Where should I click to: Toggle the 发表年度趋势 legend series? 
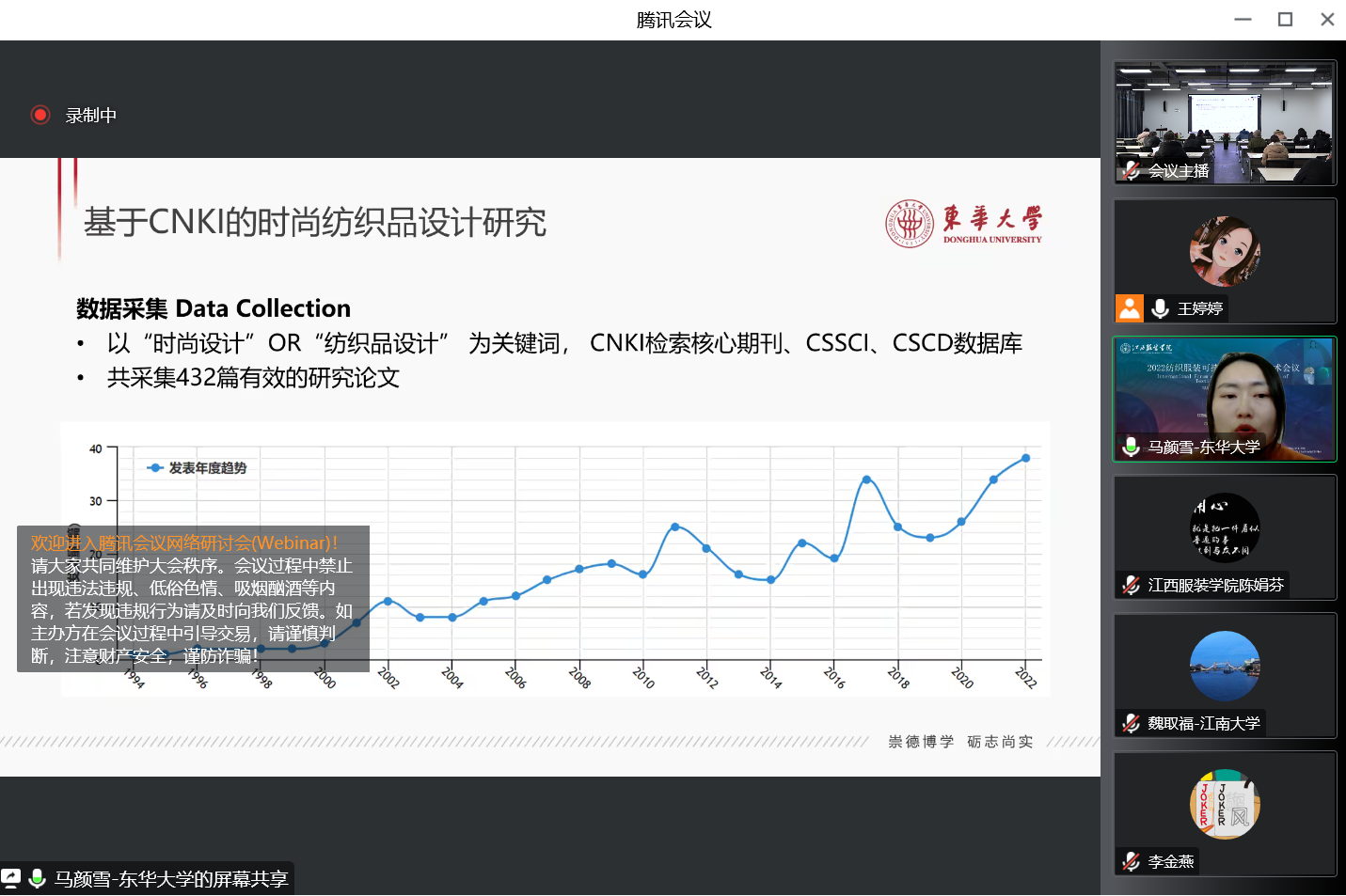pyautogui.click(x=198, y=468)
